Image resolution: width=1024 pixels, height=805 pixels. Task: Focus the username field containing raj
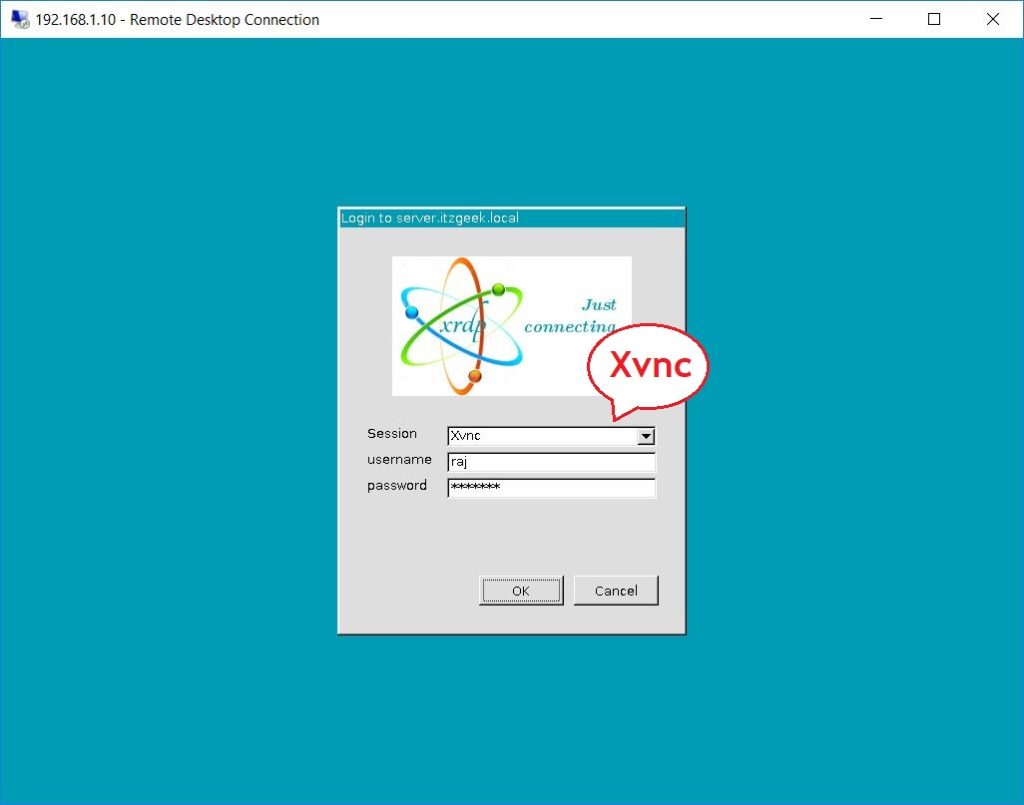(551, 462)
